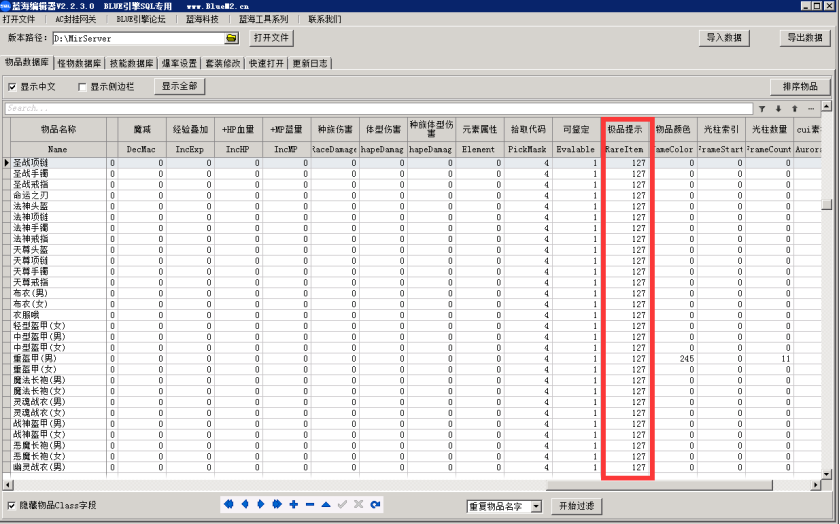Viewport: 840px width, 524px height.
Task: Delete record using minus navigator icon
Action: 310,505
